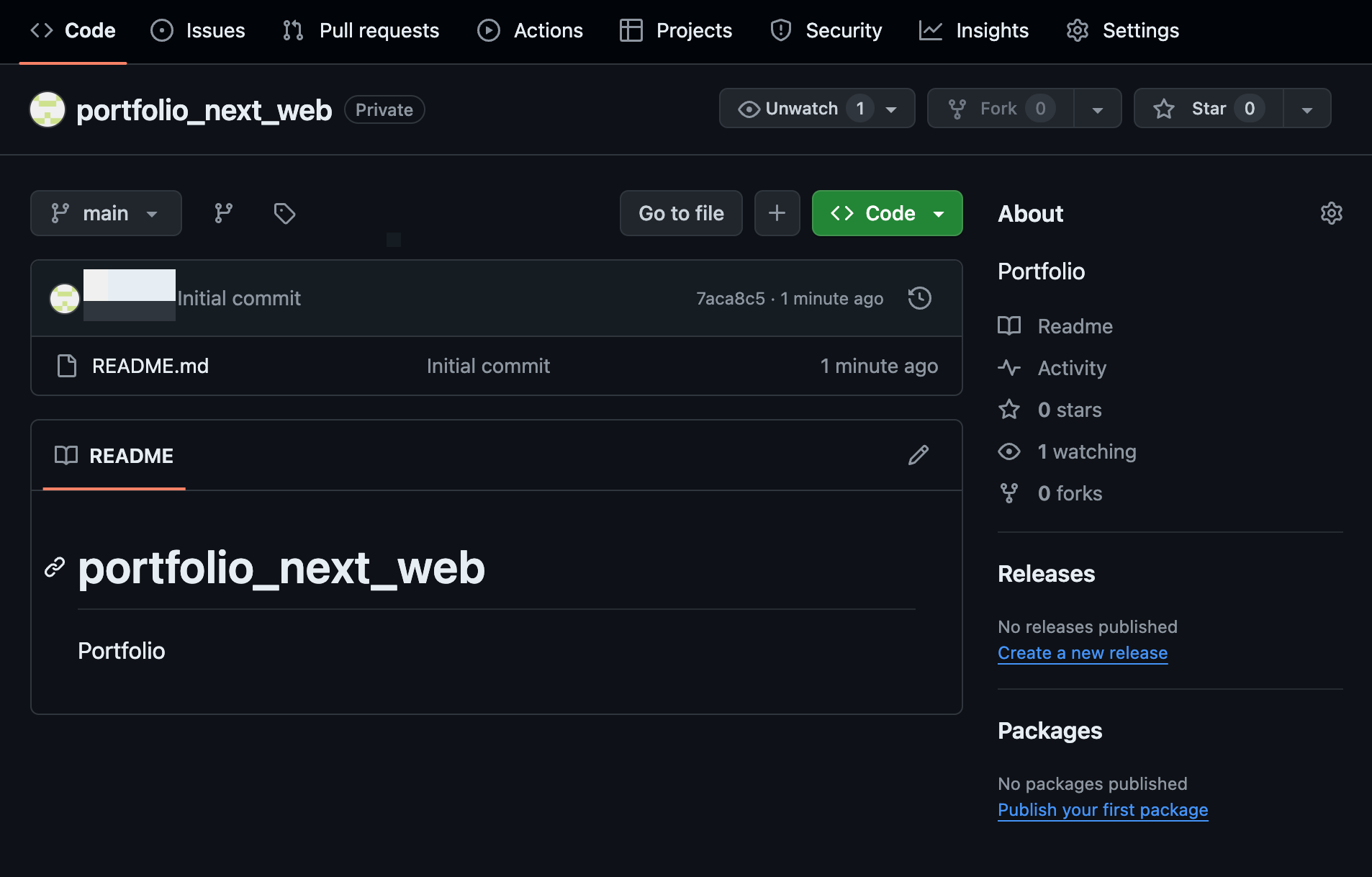
Task: Open README.md row's Initial commit link
Action: coord(488,366)
